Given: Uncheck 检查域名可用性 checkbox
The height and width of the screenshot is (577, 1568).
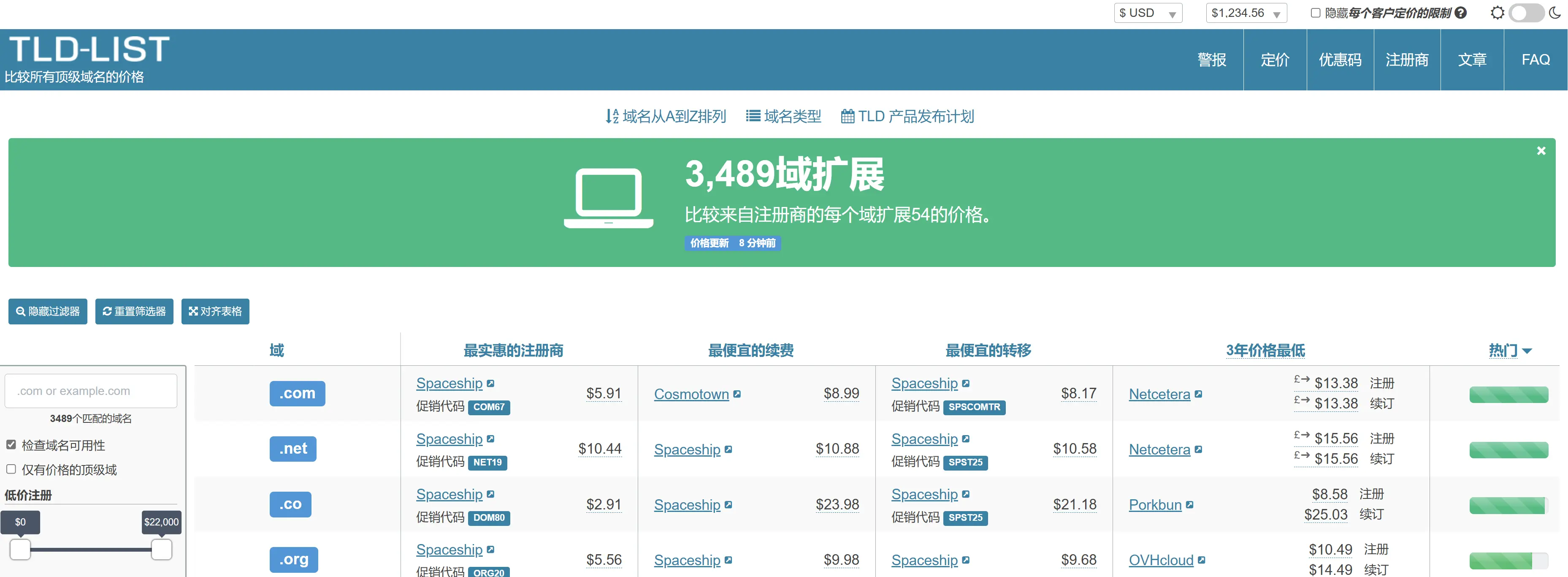Looking at the screenshot, I should tap(11, 445).
